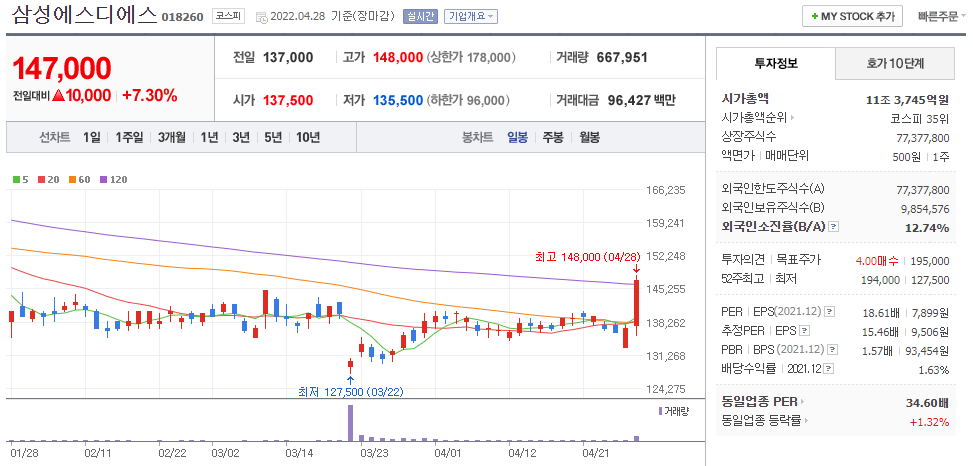Click the arrow next to 동일업종 PER

point(802,401)
